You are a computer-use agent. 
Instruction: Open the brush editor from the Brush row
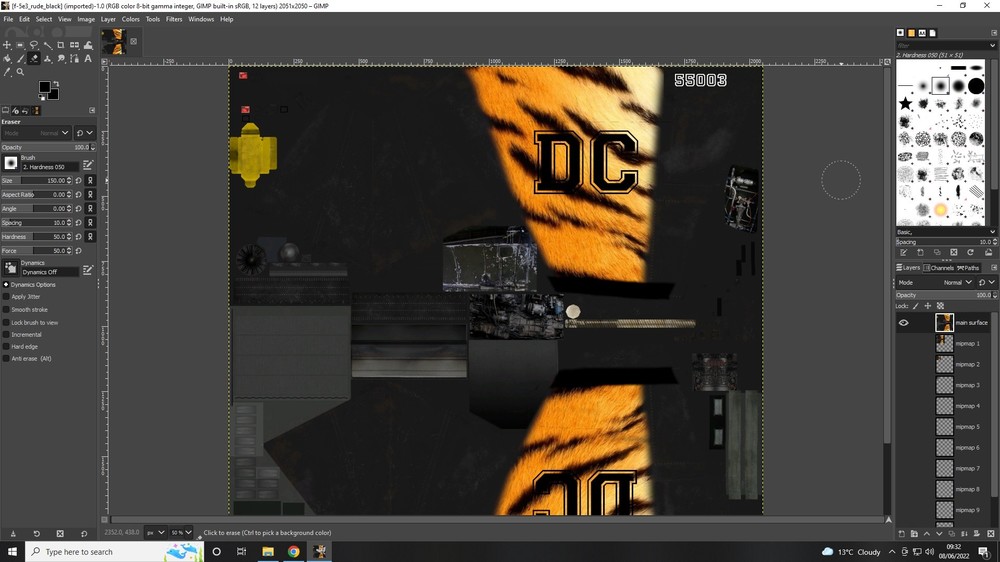88,165
